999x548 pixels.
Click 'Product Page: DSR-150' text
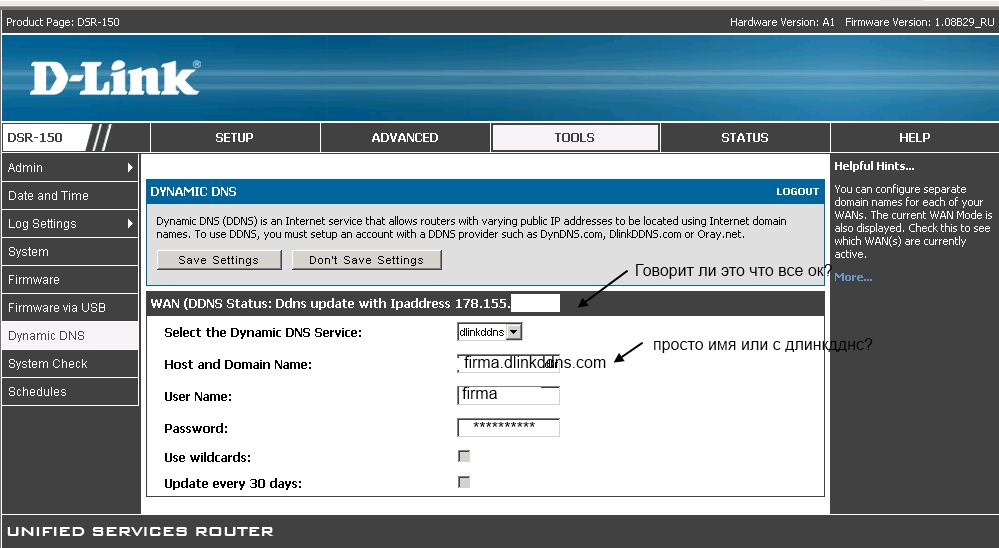click(x=62, y=22)
